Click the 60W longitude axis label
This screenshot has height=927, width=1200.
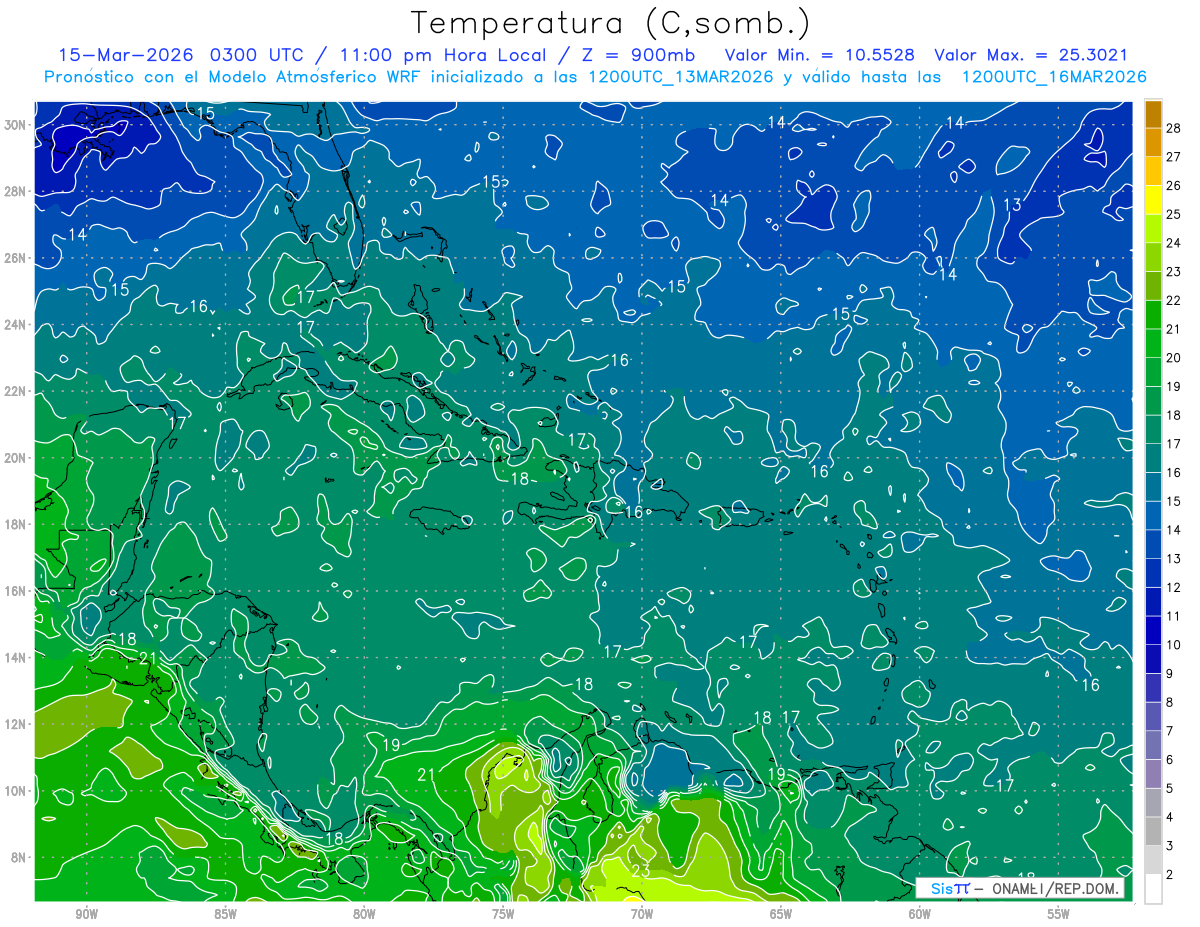point(920,914)
